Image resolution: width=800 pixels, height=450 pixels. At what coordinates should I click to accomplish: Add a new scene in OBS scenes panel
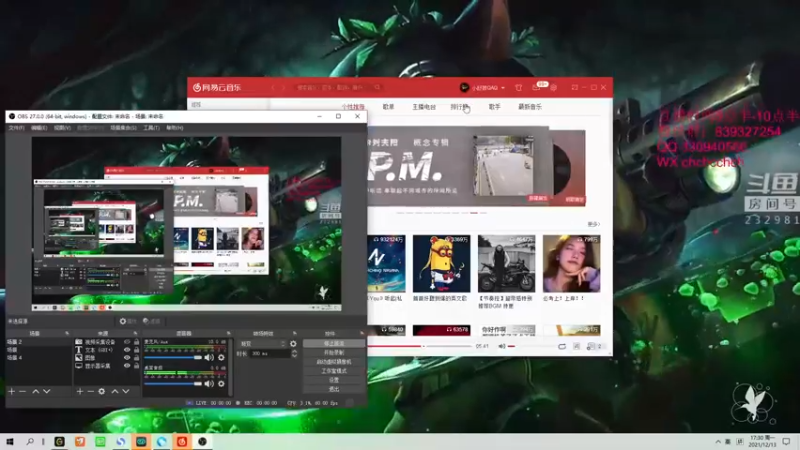12,391
